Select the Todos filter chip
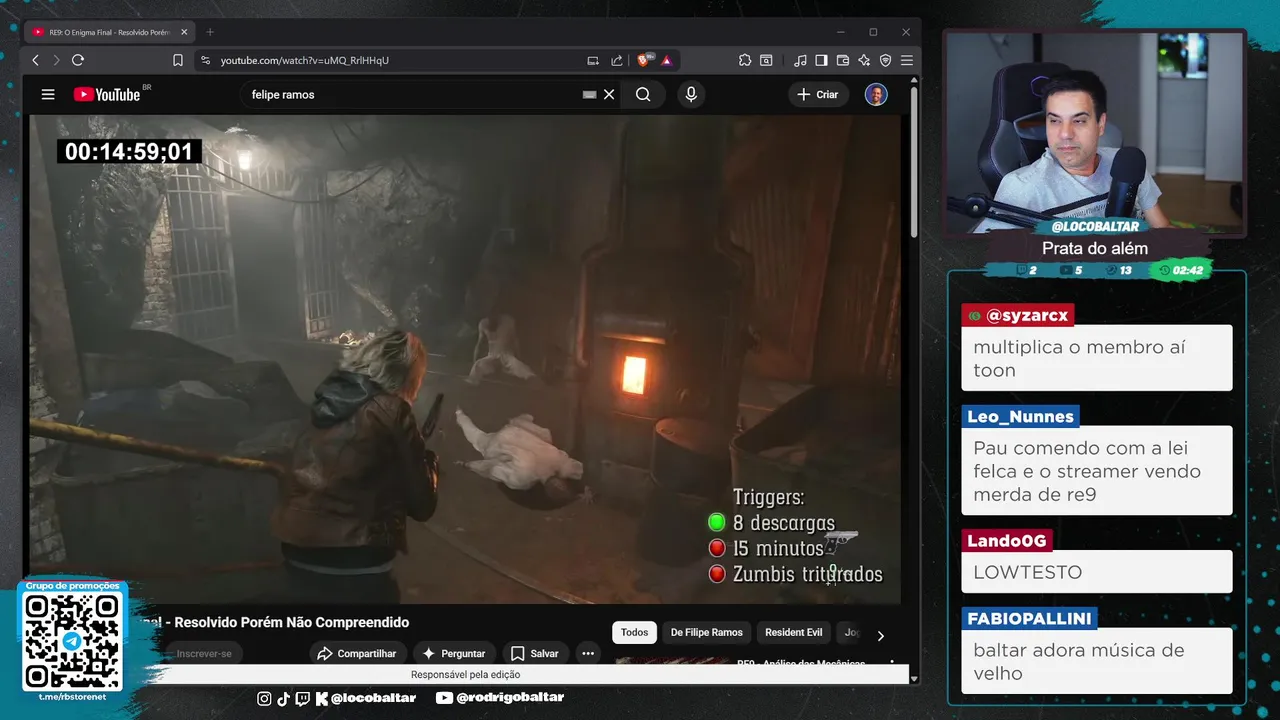This screenshot has width=1280, height=720. click(634, 632)
